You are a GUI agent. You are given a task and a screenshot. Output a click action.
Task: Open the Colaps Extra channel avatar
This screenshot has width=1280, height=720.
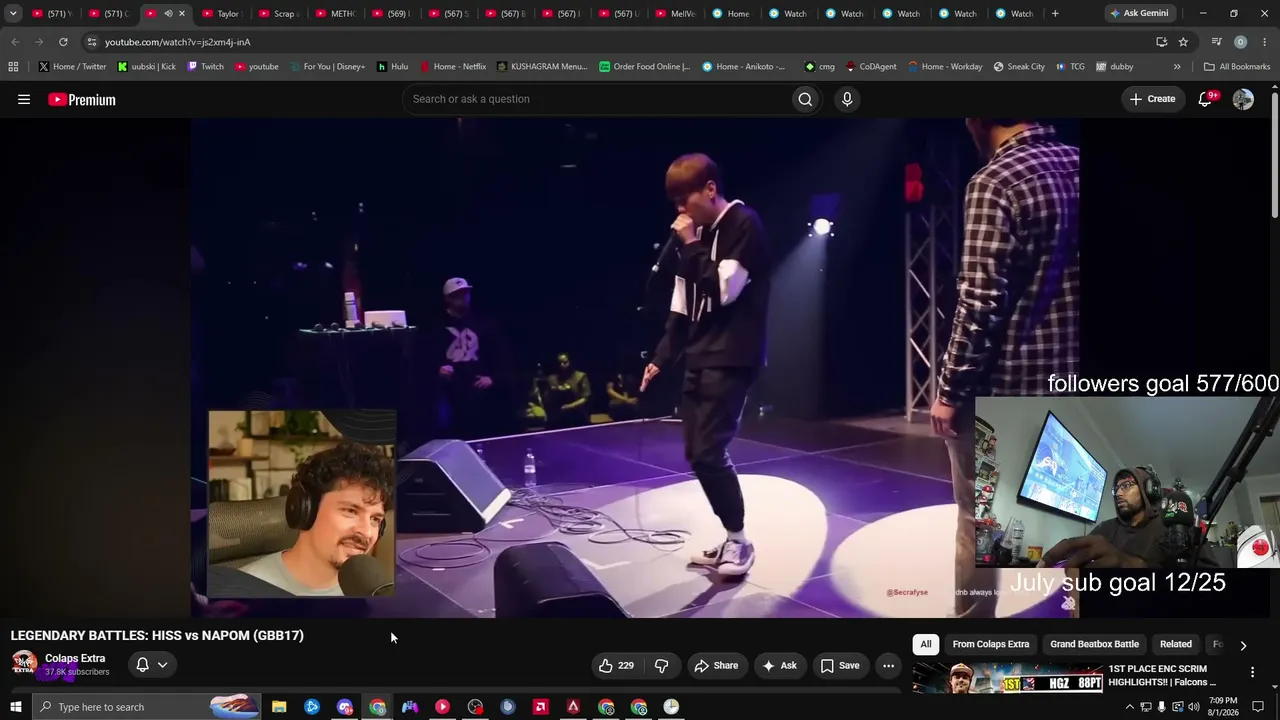[24, 664]
